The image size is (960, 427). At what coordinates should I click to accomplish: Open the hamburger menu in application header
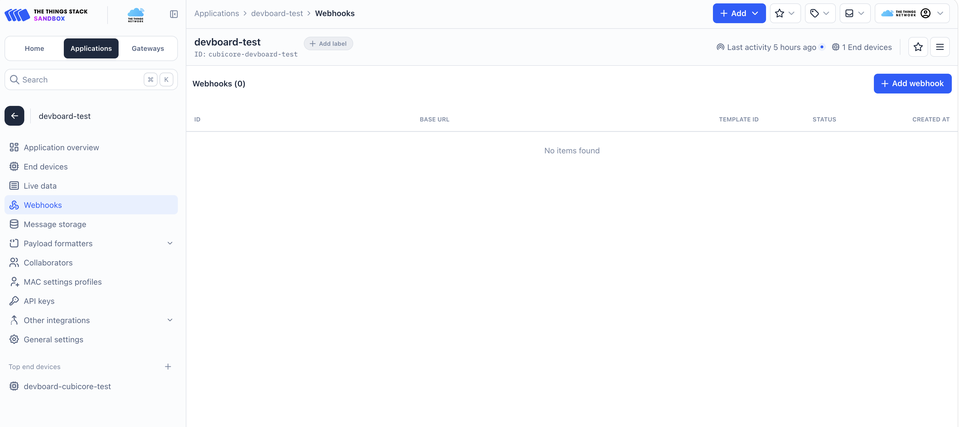940,47
